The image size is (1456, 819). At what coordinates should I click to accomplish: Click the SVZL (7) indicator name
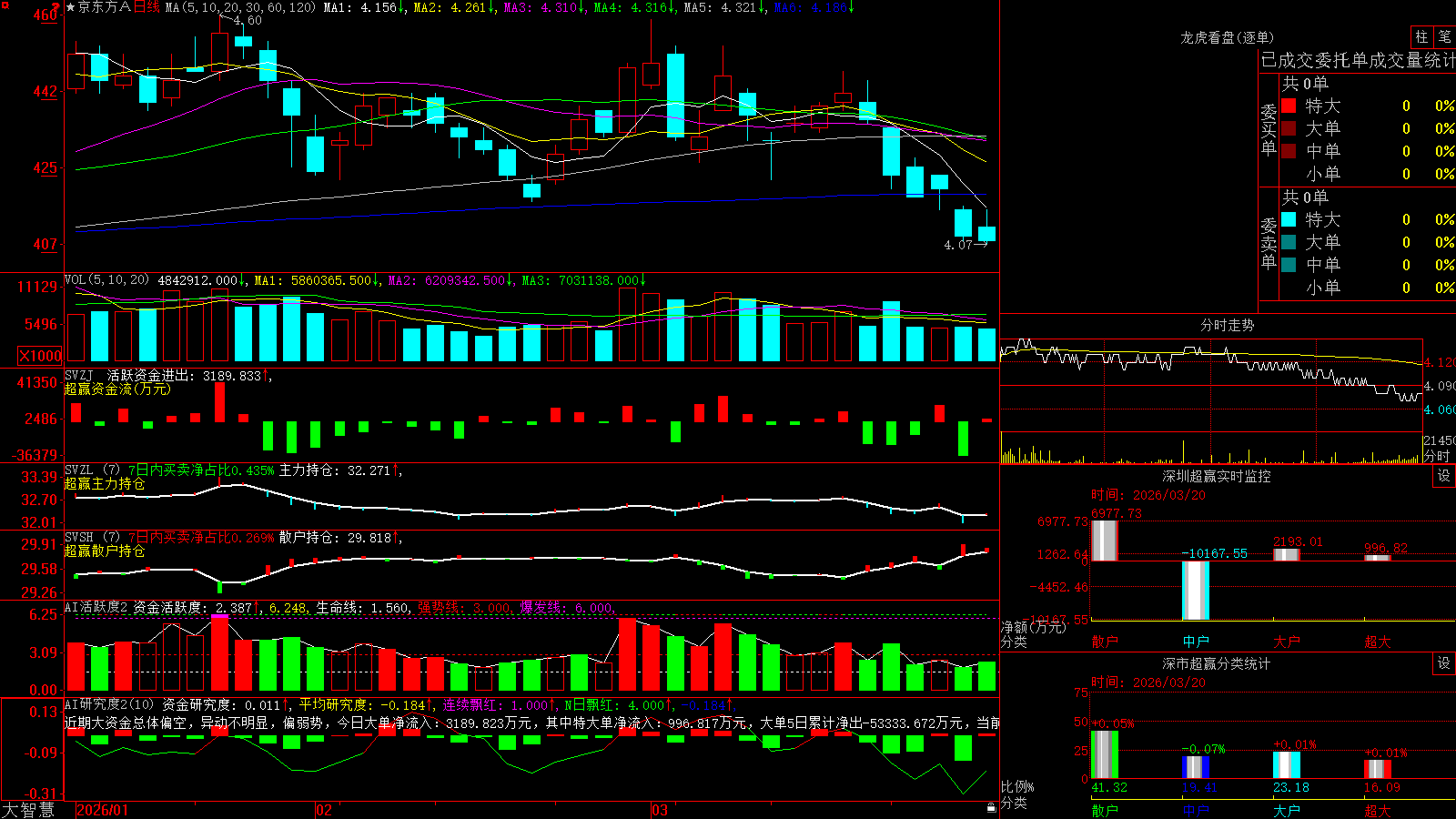[92, 470]
